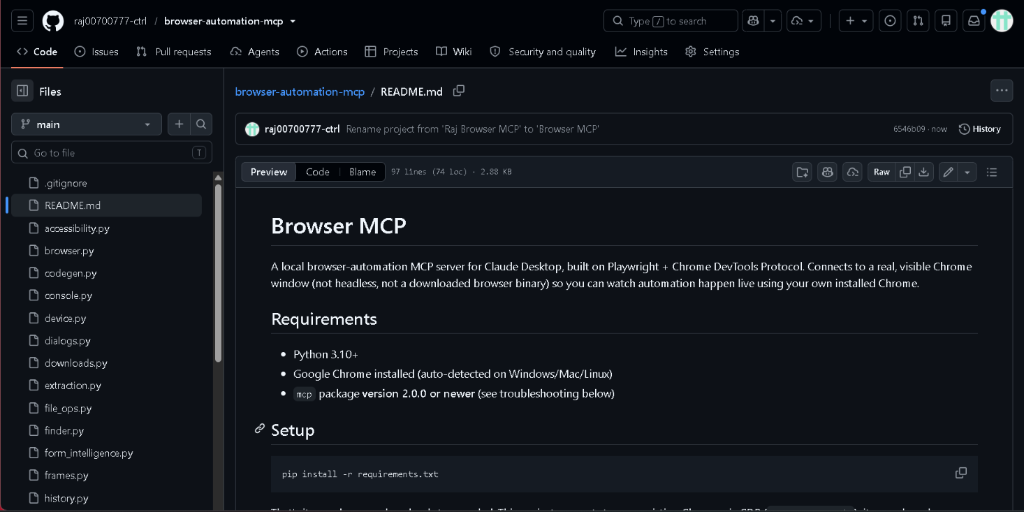Search the file tree with magnifier button
This screenshot has height=512, width=1024.
click(201, 124)
